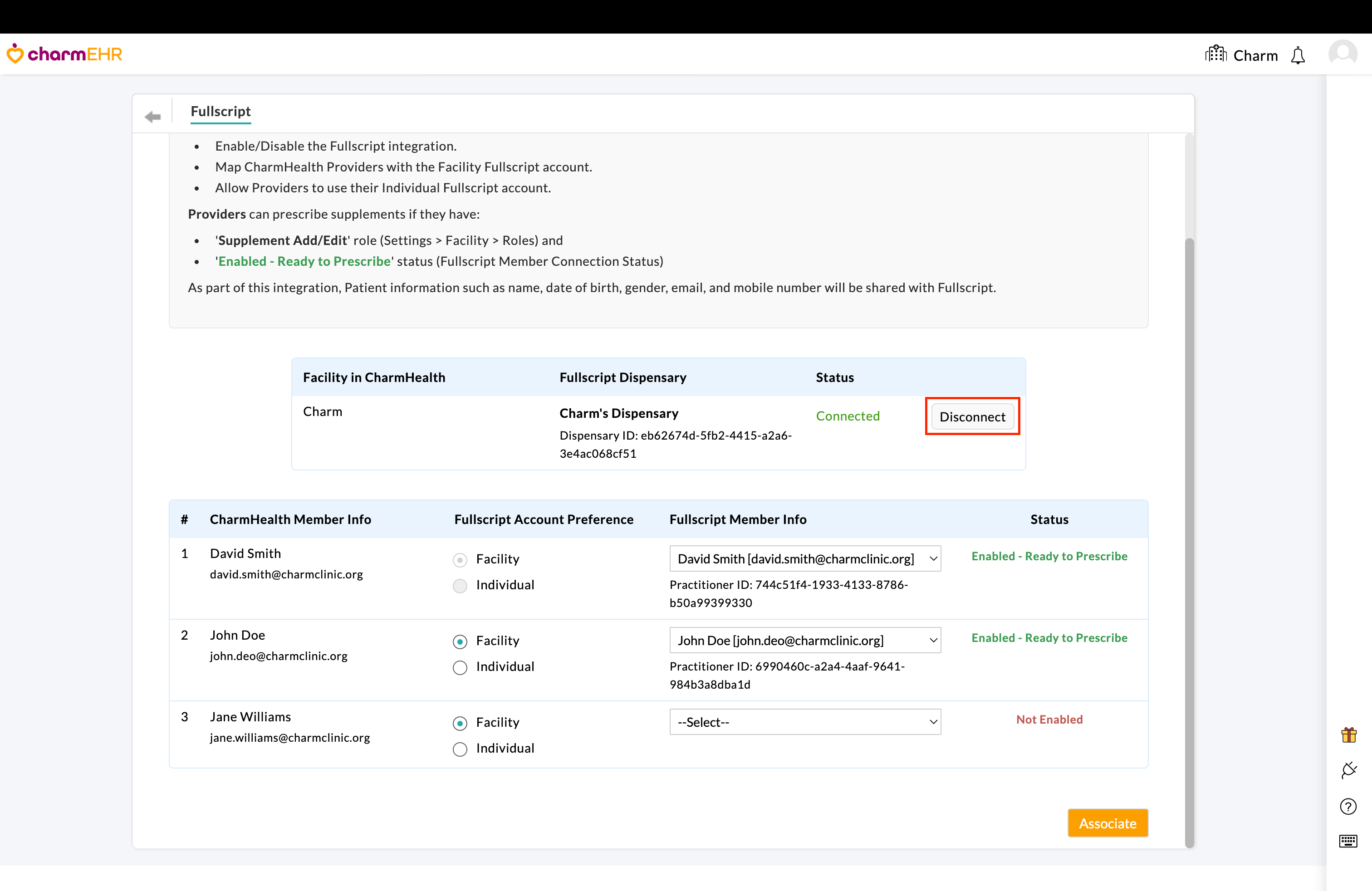
Task: Switch to the Fullscript tab
Action: pyautogui.click(x=221, y=111)
